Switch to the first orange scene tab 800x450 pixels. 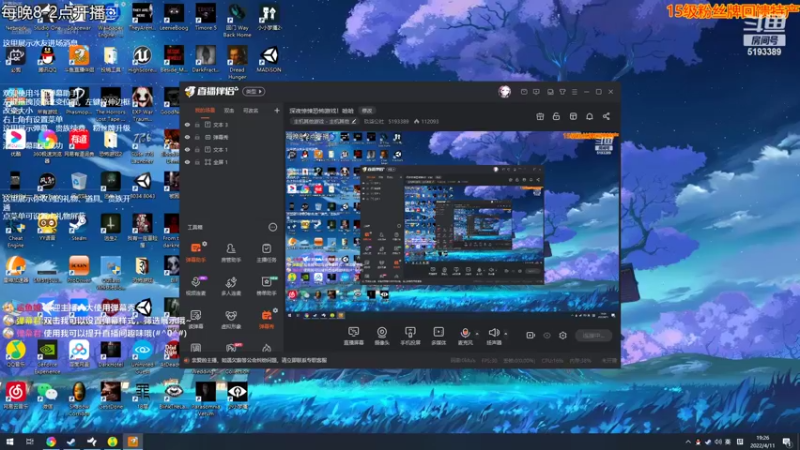click(205, 110)
